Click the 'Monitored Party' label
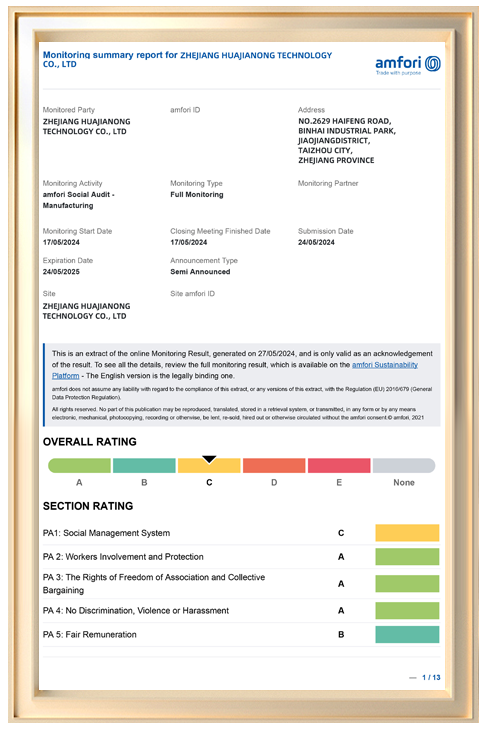Image resolution: width=485 pixels, height=731 pixels. (x=69, y=110)
